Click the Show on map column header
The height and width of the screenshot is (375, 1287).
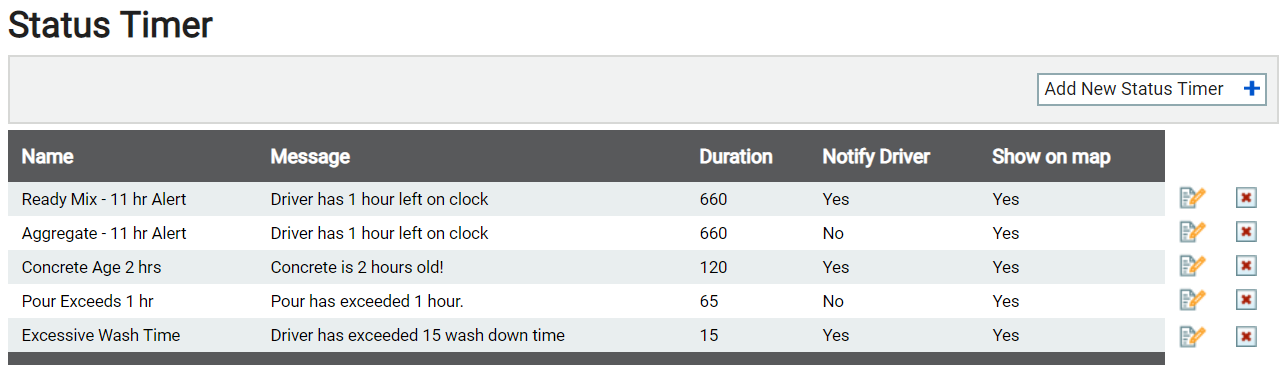coord(1051,157)
